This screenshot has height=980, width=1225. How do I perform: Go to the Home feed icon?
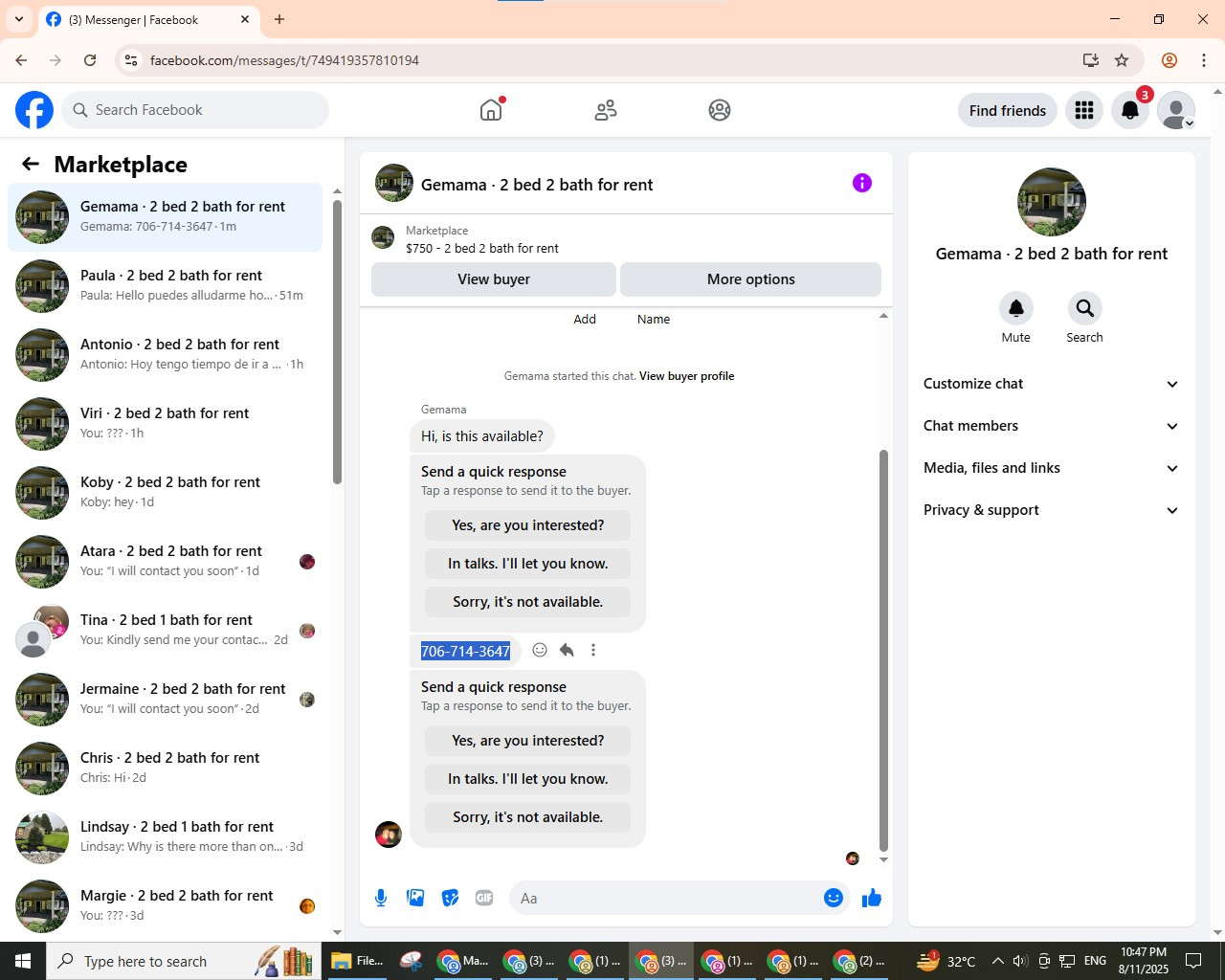click(x=491, y=110)
